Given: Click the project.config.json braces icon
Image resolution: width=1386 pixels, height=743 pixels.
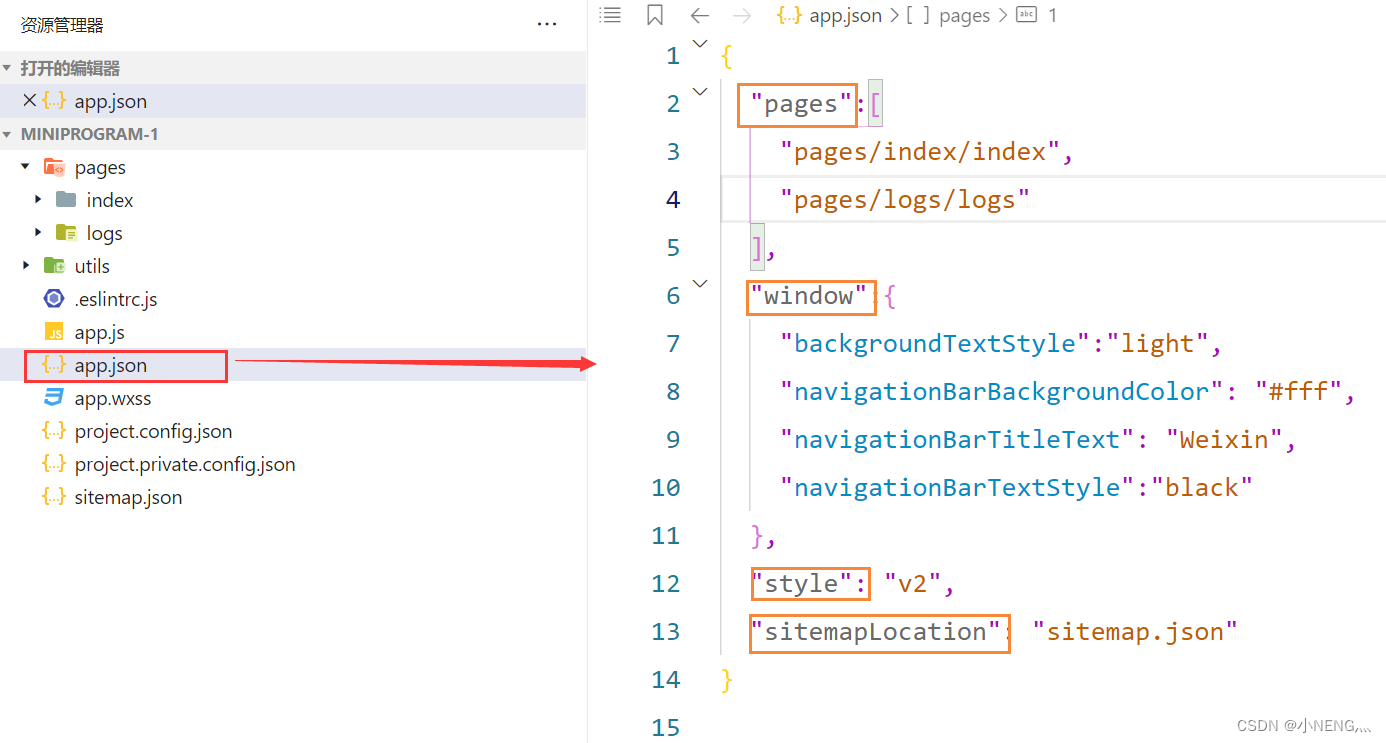Looking at the screenshot, I should point(54,431).
